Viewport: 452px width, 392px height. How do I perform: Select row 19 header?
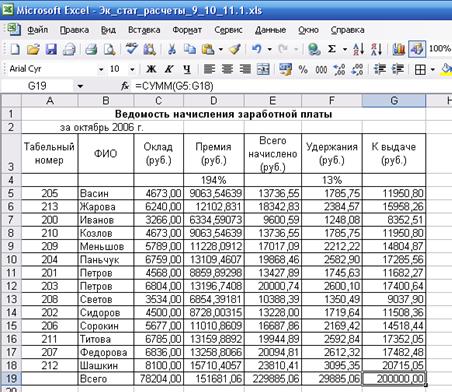pos(11,379)
